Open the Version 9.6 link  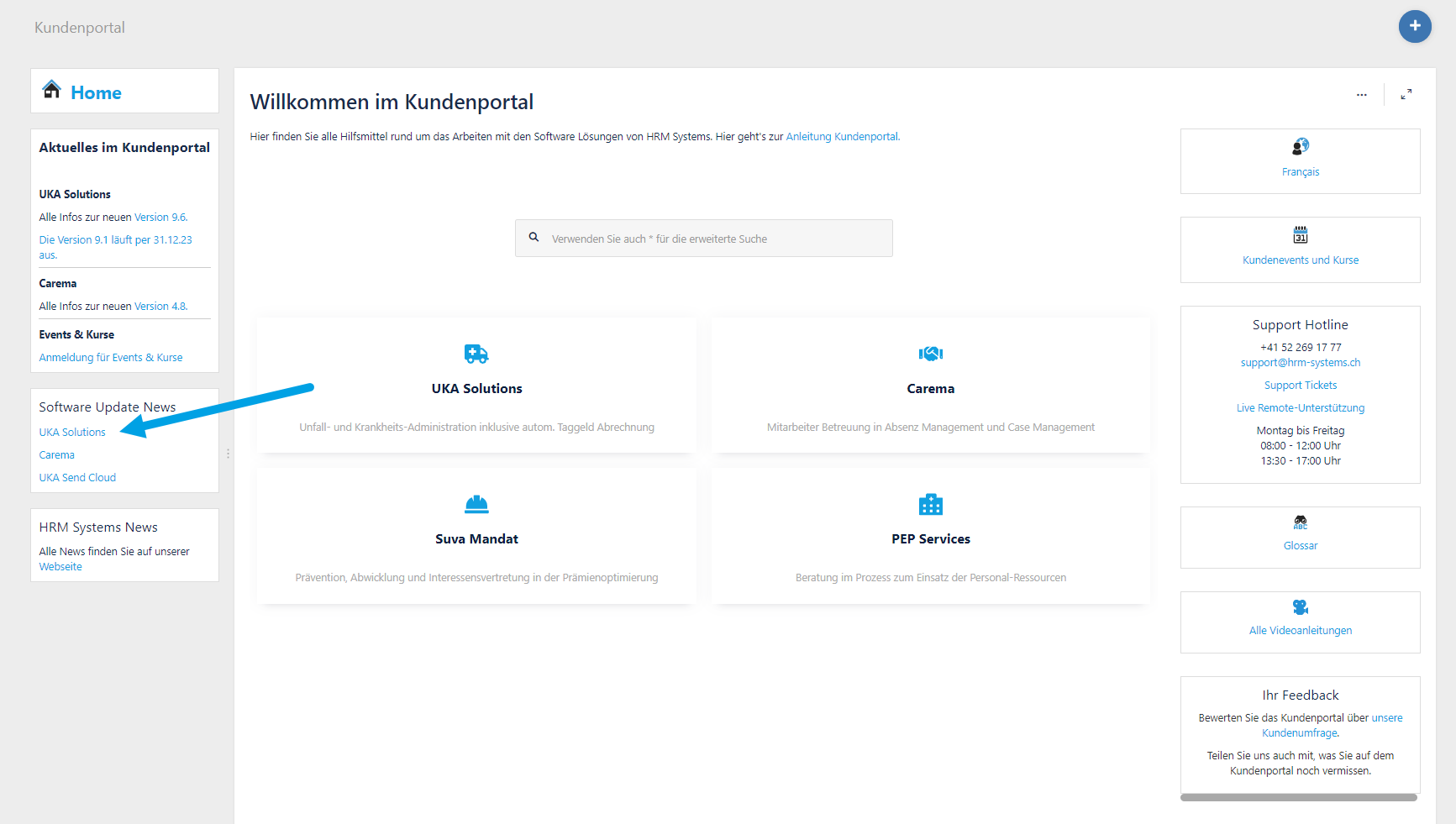coord(160,217)
